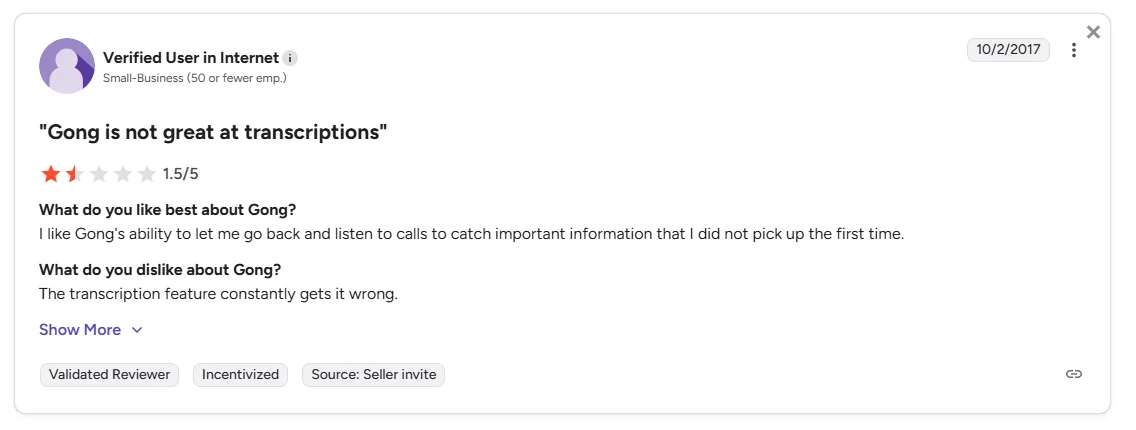Click the third grey rating star
The image size is (1136, 430).
pyautogui.click(x=98, y=174)
